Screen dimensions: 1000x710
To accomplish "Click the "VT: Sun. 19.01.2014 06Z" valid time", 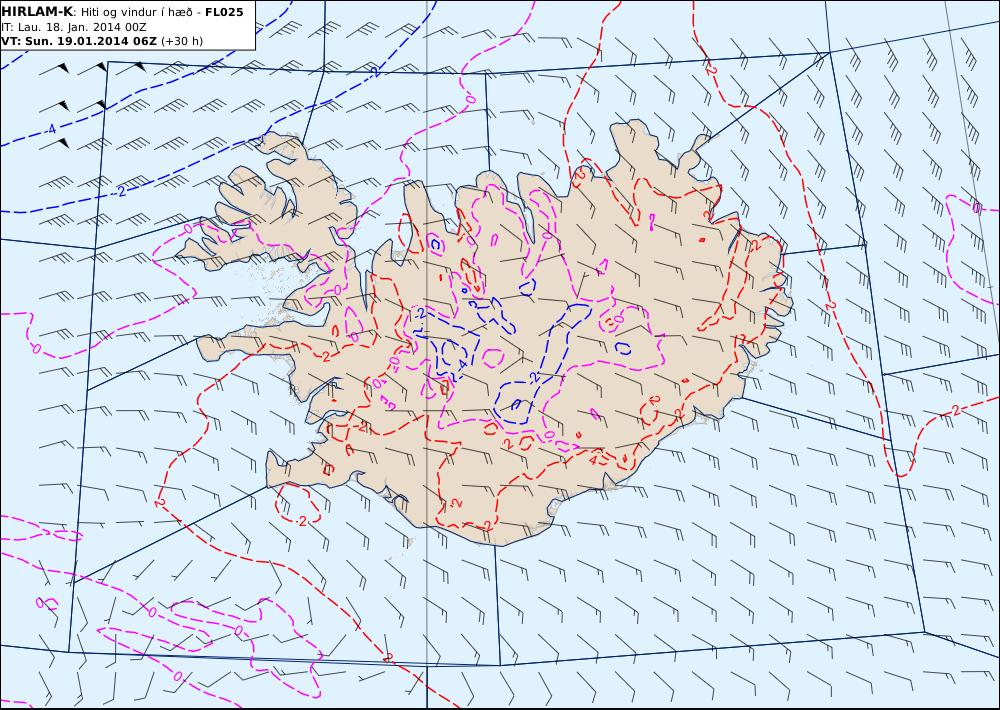I will tap(79, 41).
